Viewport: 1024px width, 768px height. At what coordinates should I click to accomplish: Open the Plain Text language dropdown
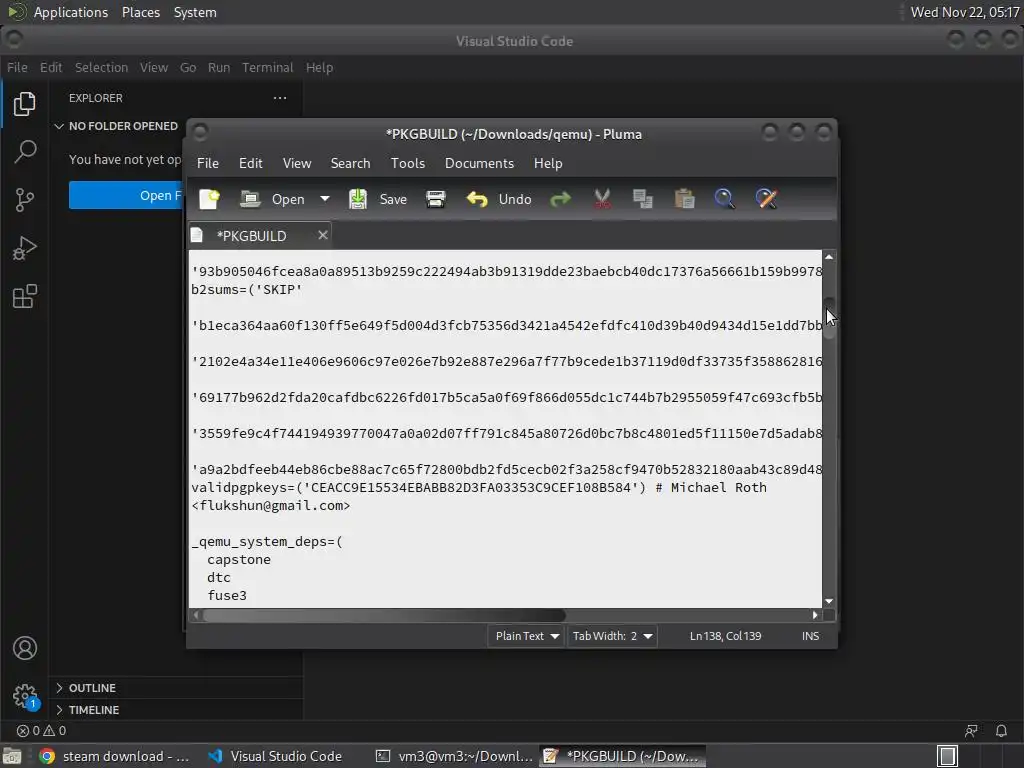pyautogui.click(x=526, y=636)
